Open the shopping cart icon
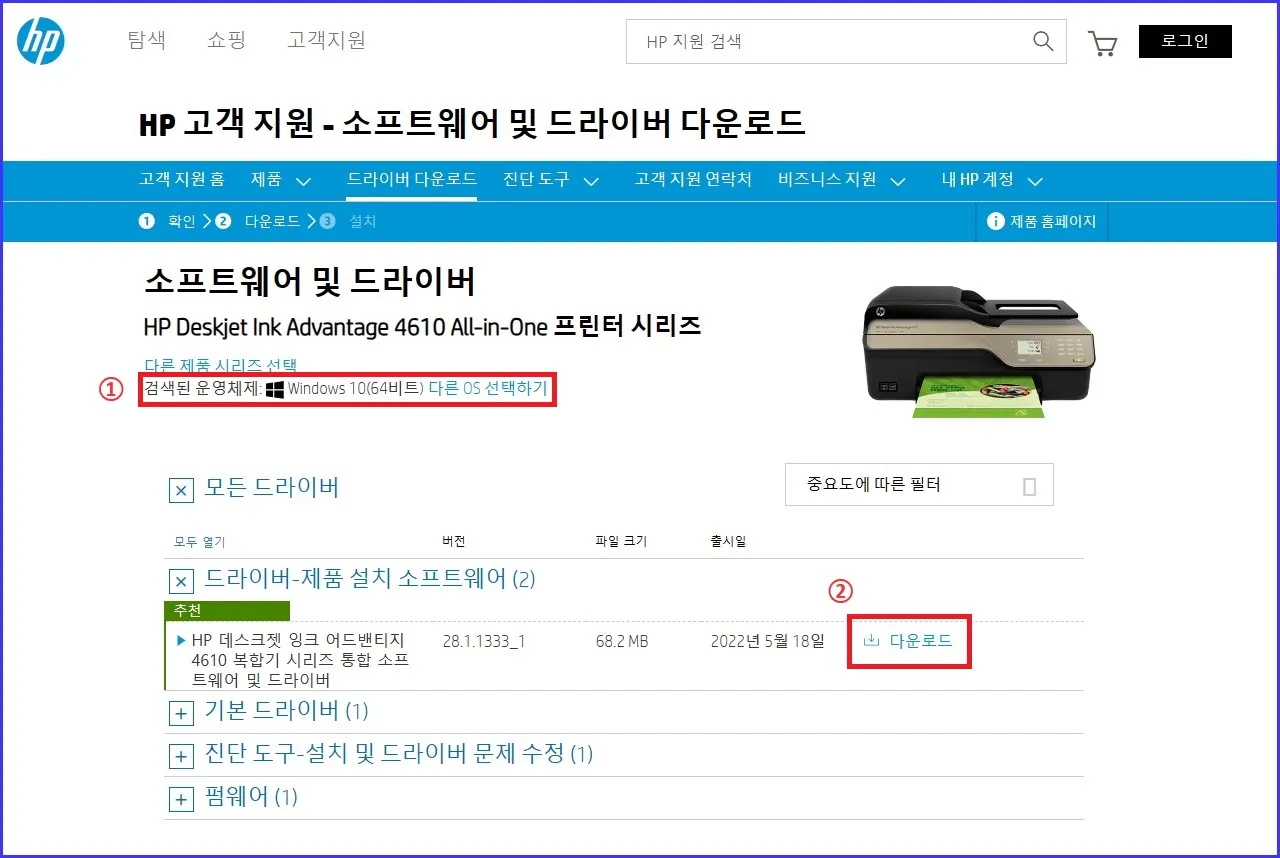Viewport: 1280px width, 858px height. click(1102, 43)
